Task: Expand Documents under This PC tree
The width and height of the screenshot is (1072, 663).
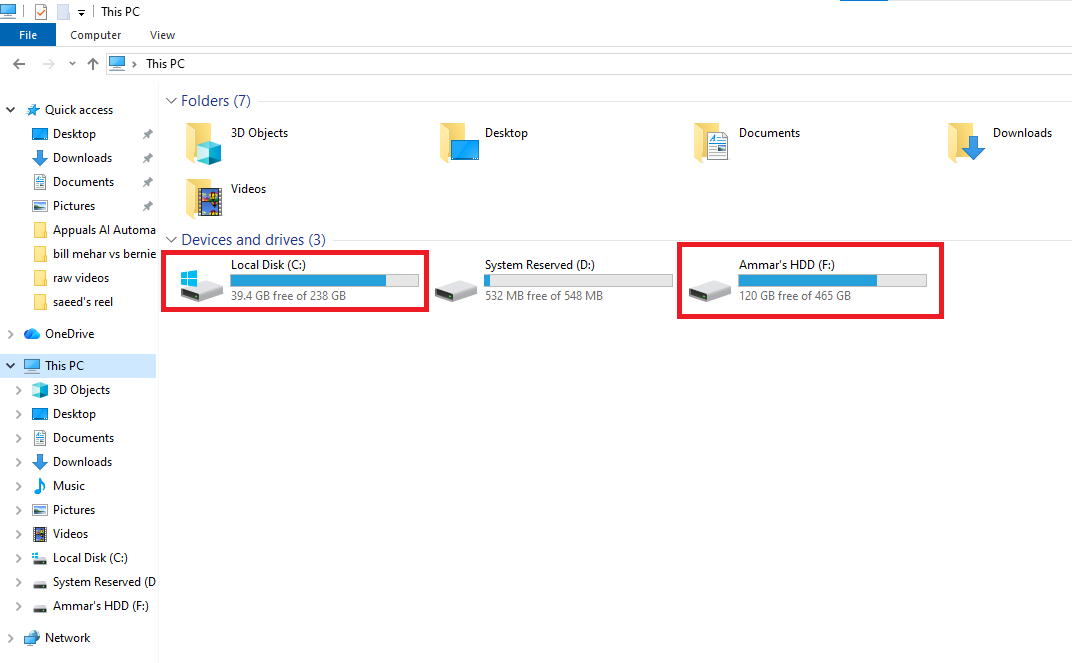Action: click(x=18, y=438)
